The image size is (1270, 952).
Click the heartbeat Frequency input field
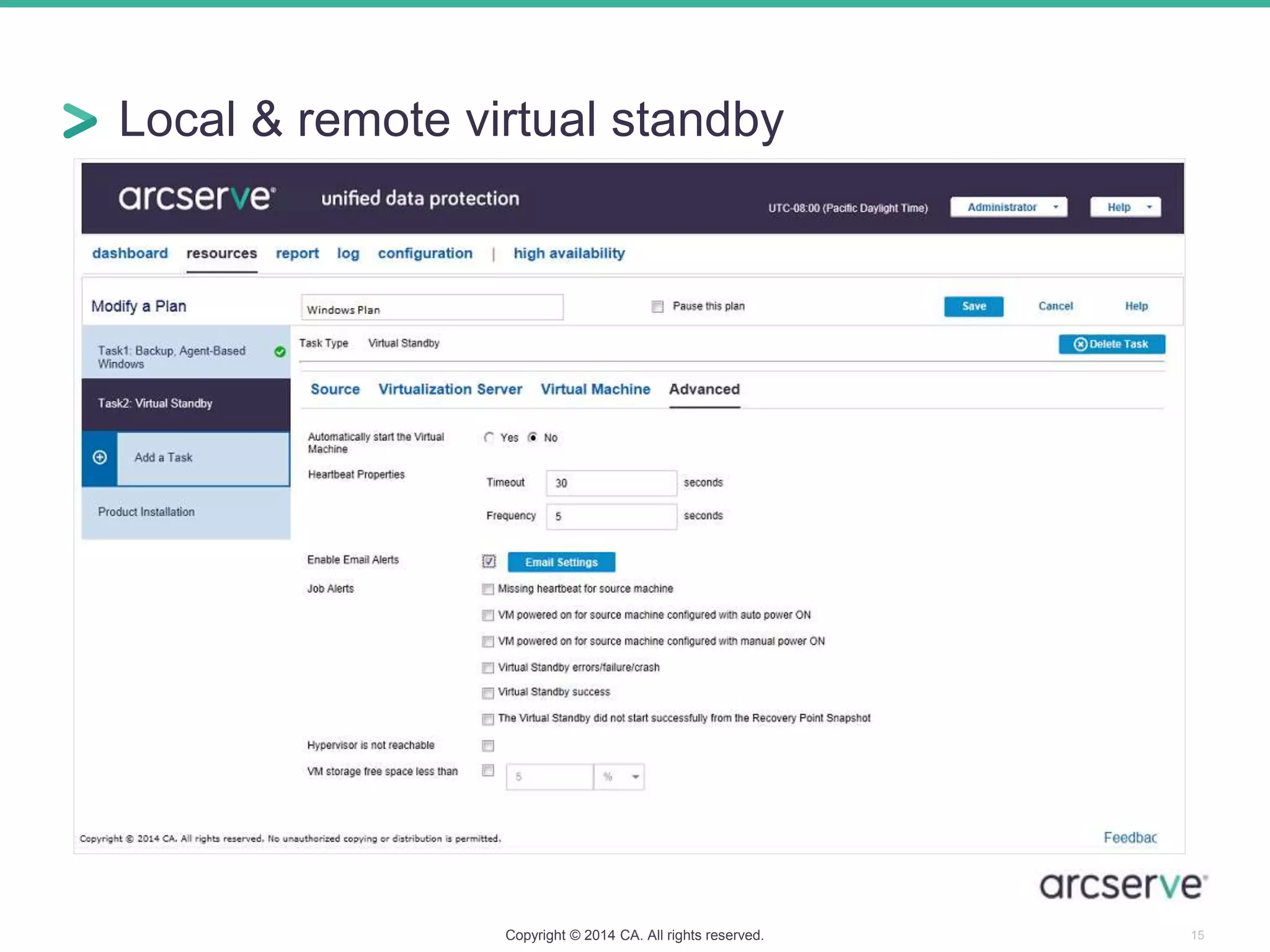point(611,516)
